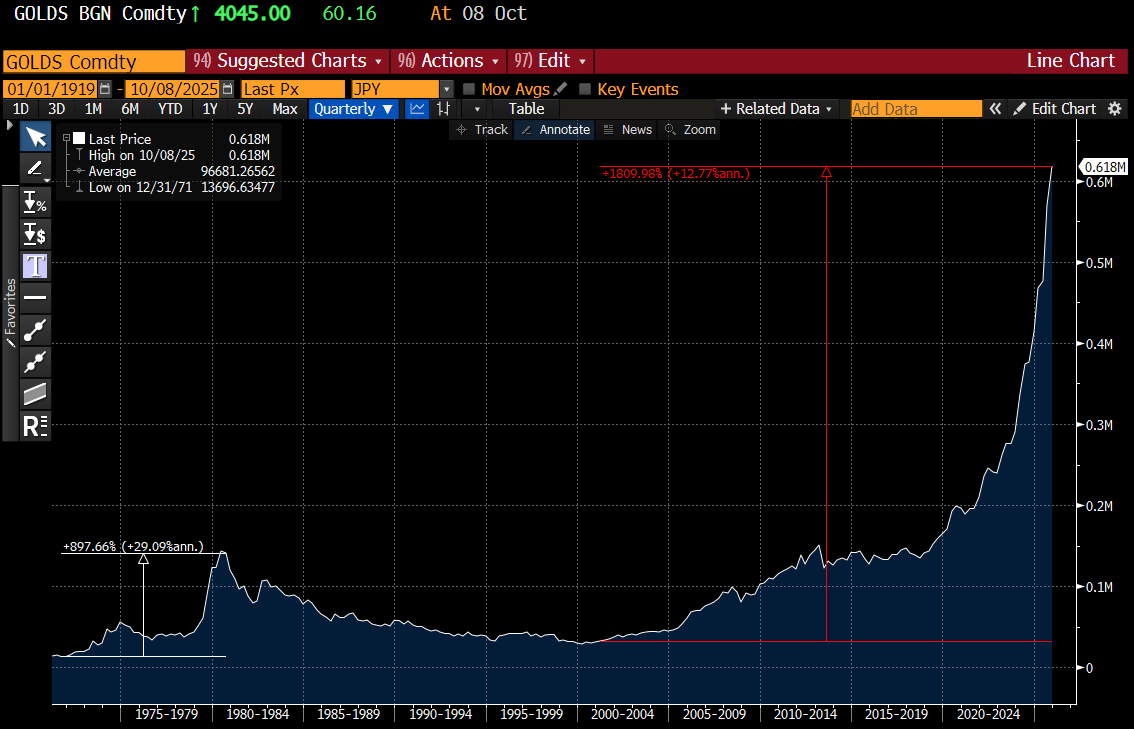Select the arrow pointer tool
The image size is (1134, 729).
[35, 137]
